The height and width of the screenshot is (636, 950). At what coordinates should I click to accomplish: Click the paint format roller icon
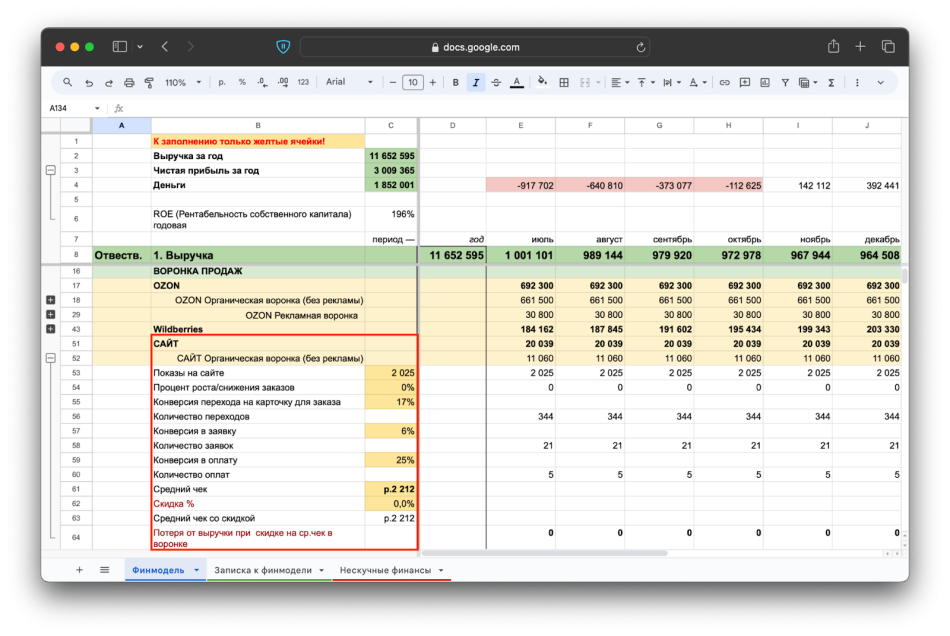pyautogui.click(x=148, y=83)
